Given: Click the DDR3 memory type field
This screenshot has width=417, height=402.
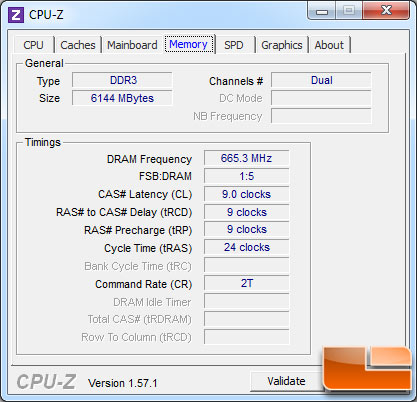Looking at the screenshot, I should click(x=122, y=80).
